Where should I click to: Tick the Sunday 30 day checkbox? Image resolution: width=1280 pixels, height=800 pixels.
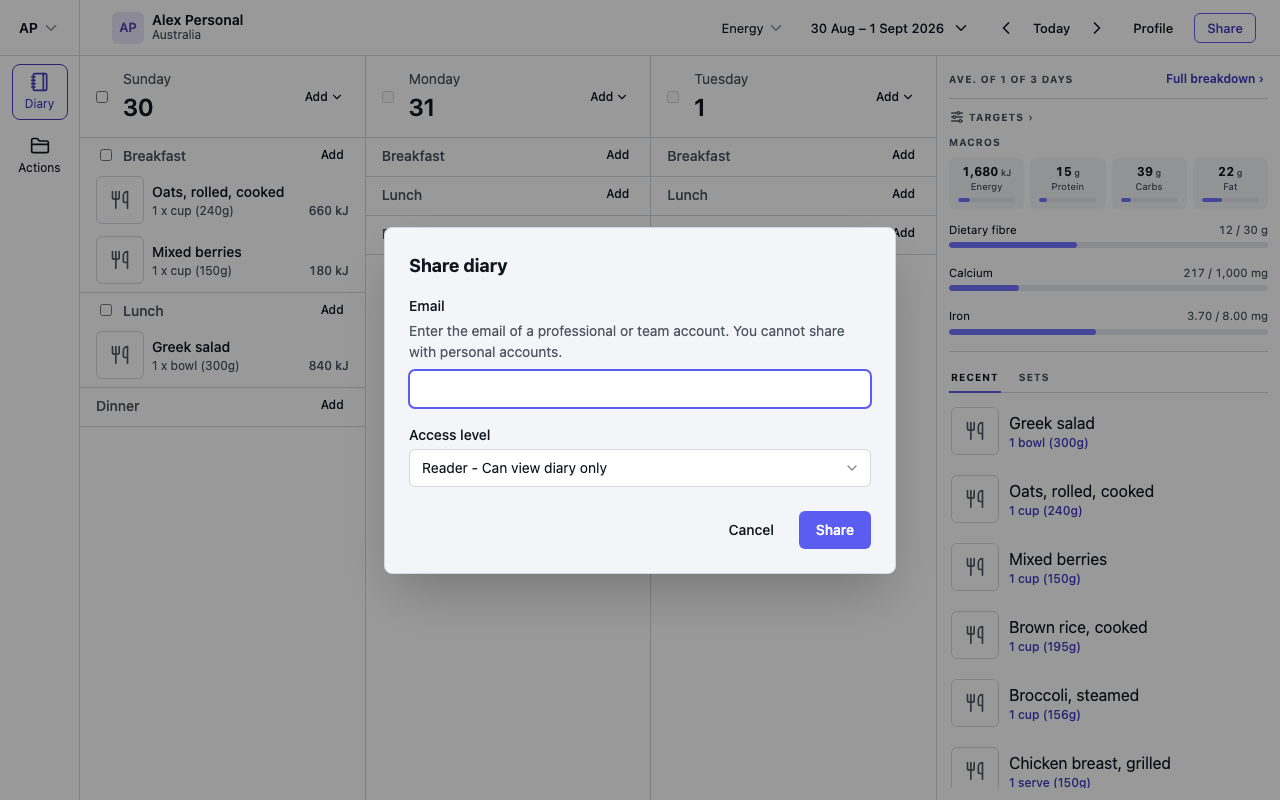102,97
